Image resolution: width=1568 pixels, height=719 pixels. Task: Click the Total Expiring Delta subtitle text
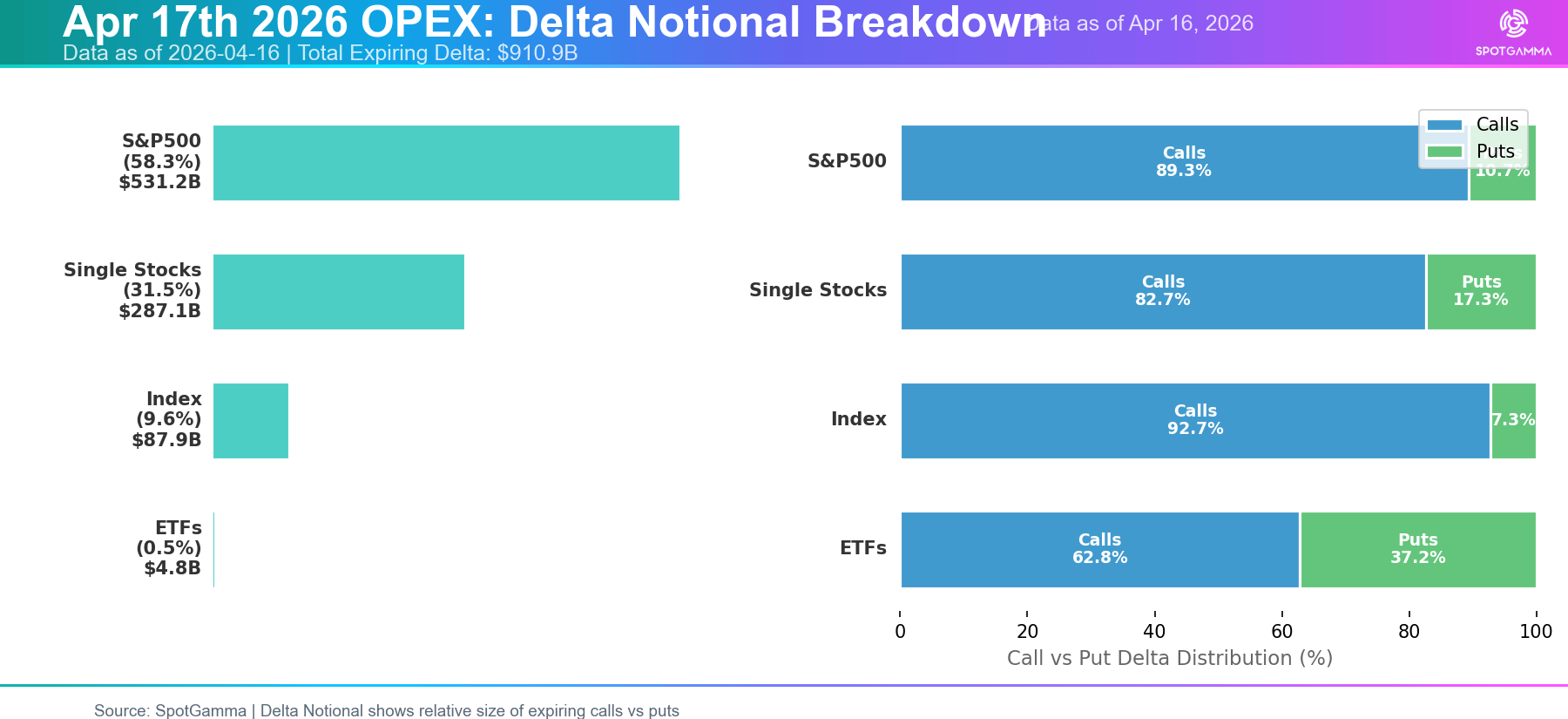coord(320,53)
